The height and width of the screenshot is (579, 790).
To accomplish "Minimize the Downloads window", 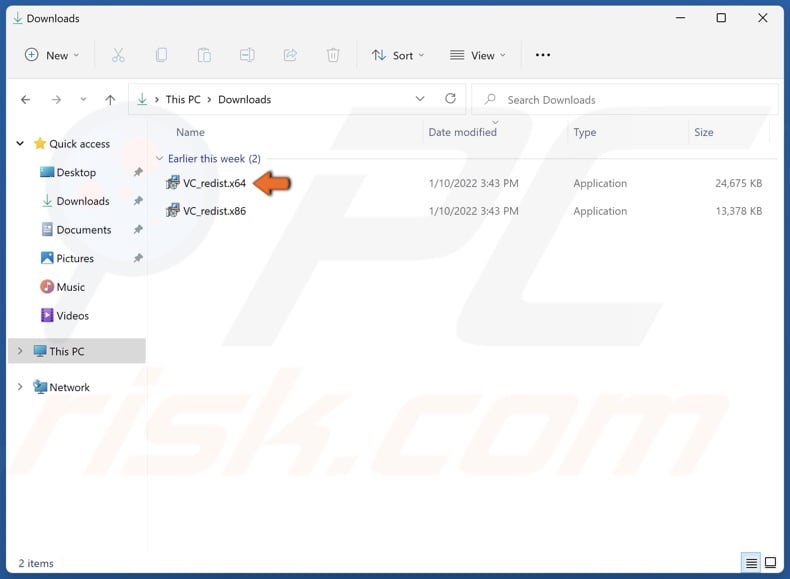I will tap(680, 18).
